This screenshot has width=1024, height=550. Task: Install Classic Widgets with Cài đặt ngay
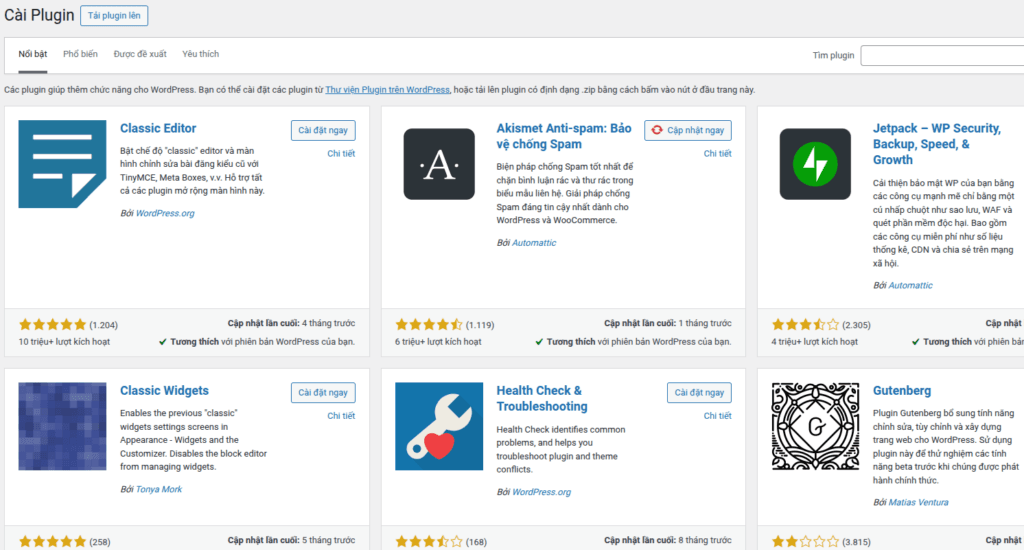pyautogui.click(x=323, y=393)
